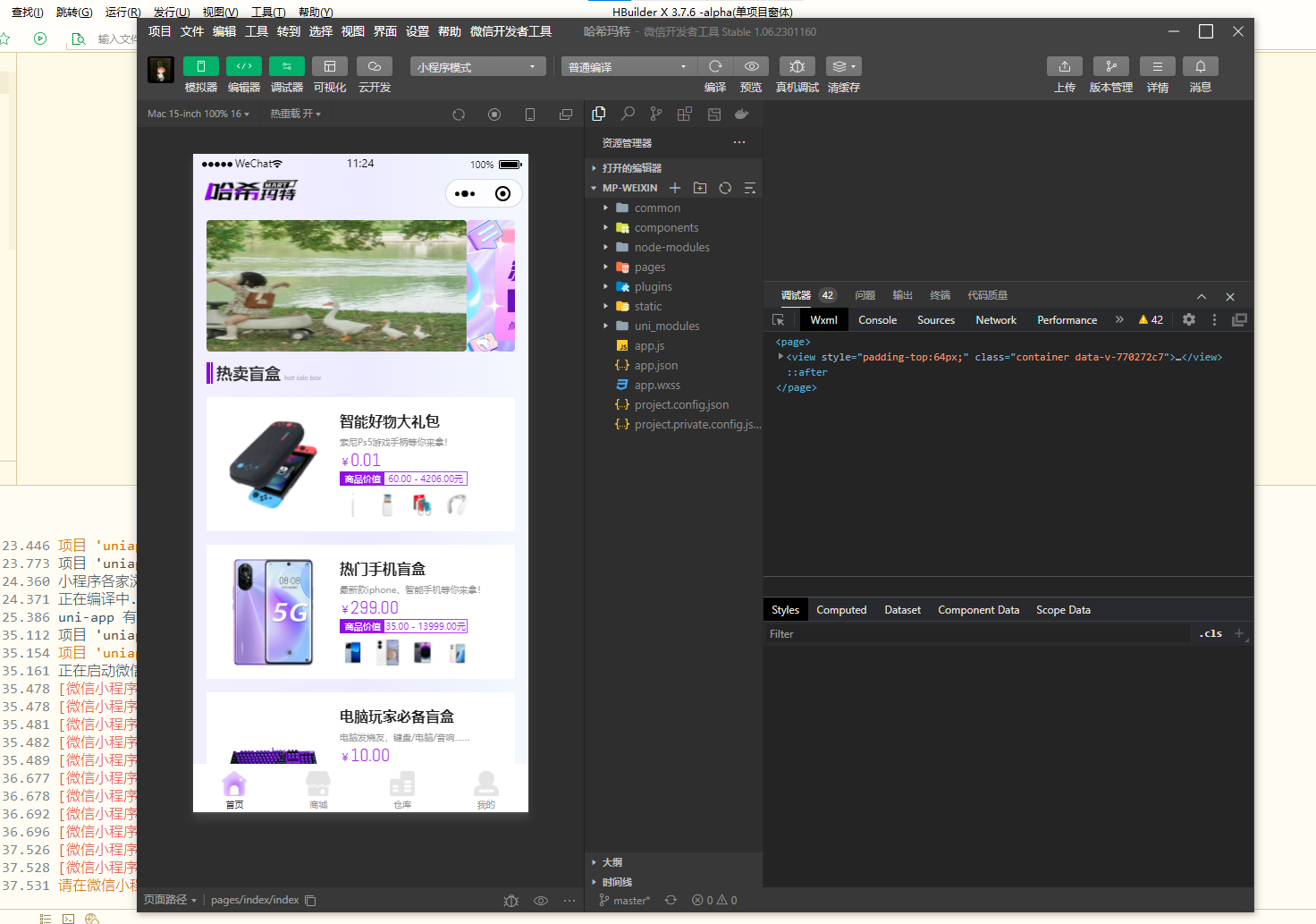
Task: Switch to the Network tab
Action: (996, 320)
